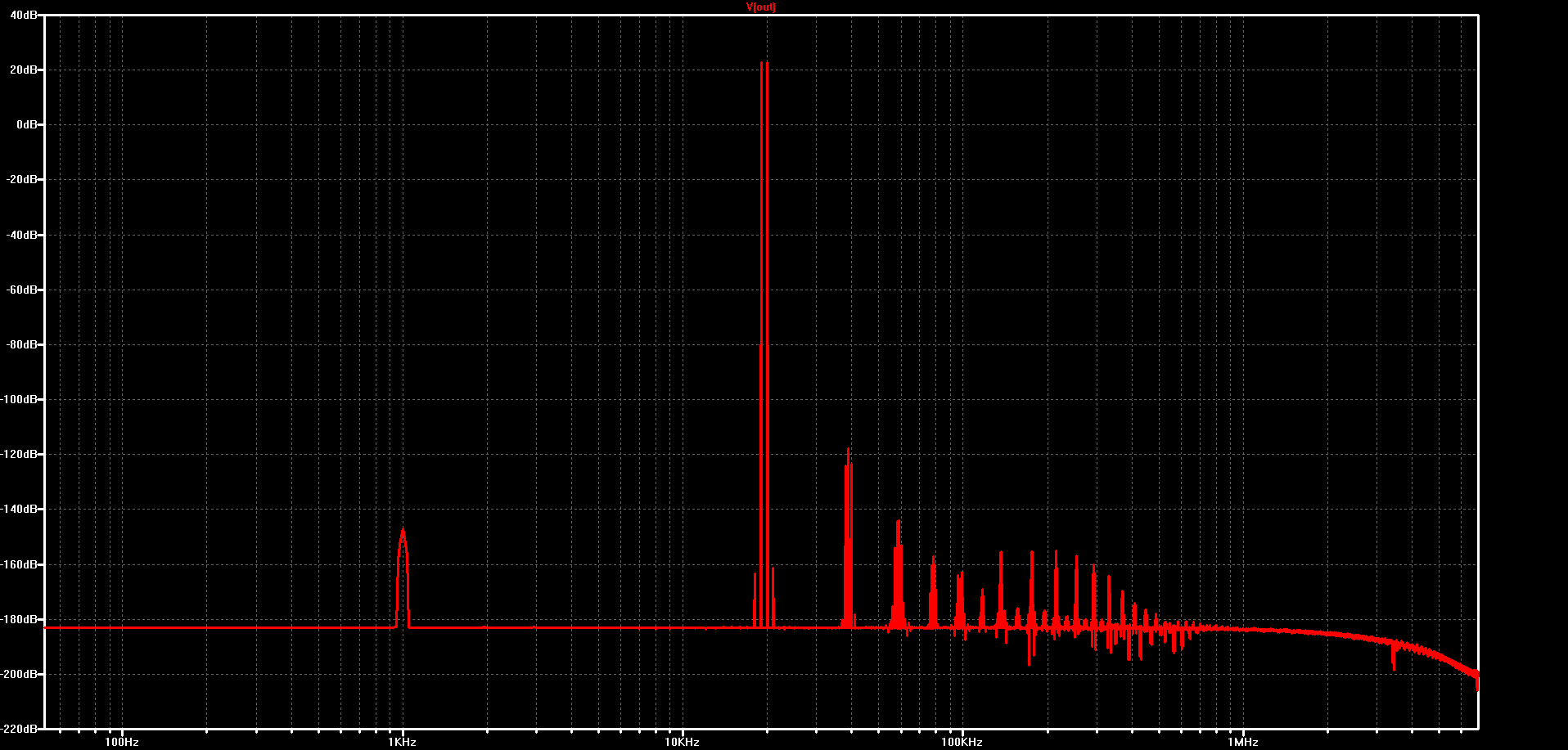Click the 100Hz frequency axis label
This screenshot has height=750, width=1568.
[122, 742]
